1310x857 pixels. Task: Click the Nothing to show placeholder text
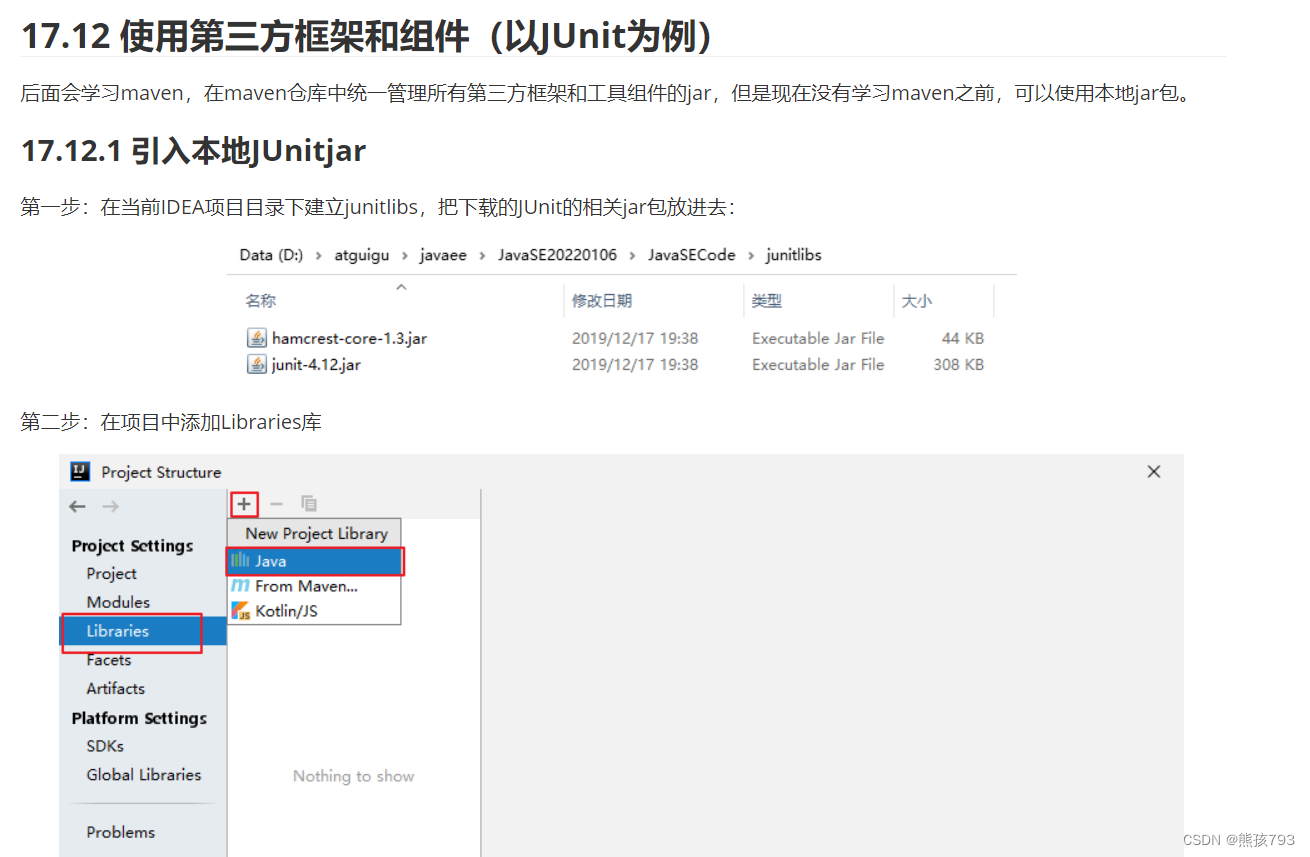click(353, 776)
